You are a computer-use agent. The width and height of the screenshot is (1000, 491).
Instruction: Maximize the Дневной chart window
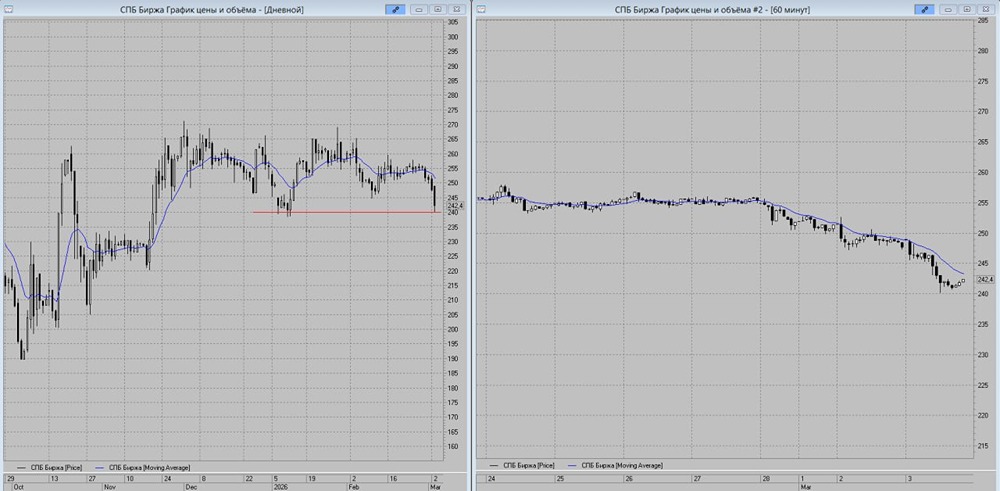tap(438, 10)
